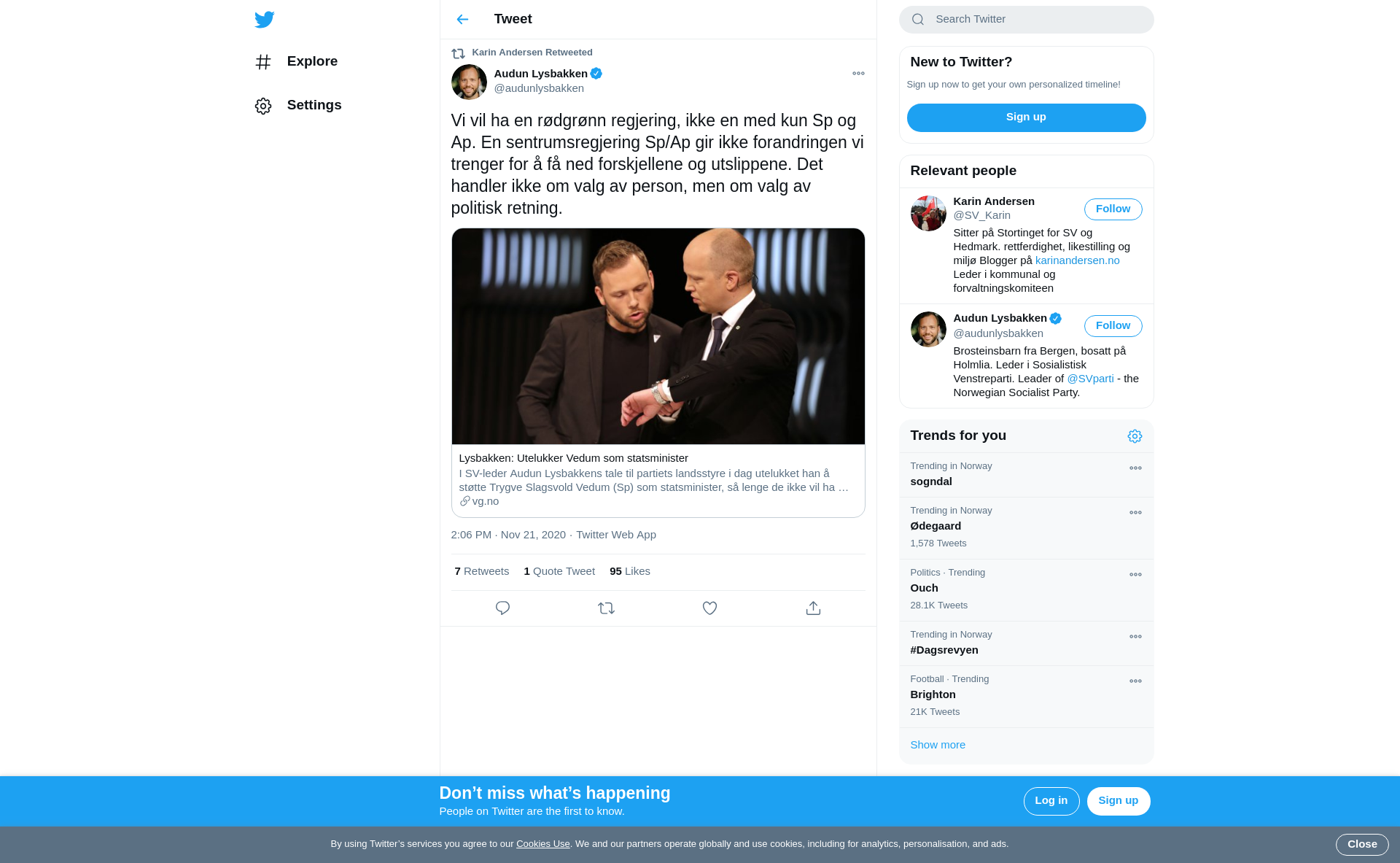Expand trends with Show more

coord(938,745)
